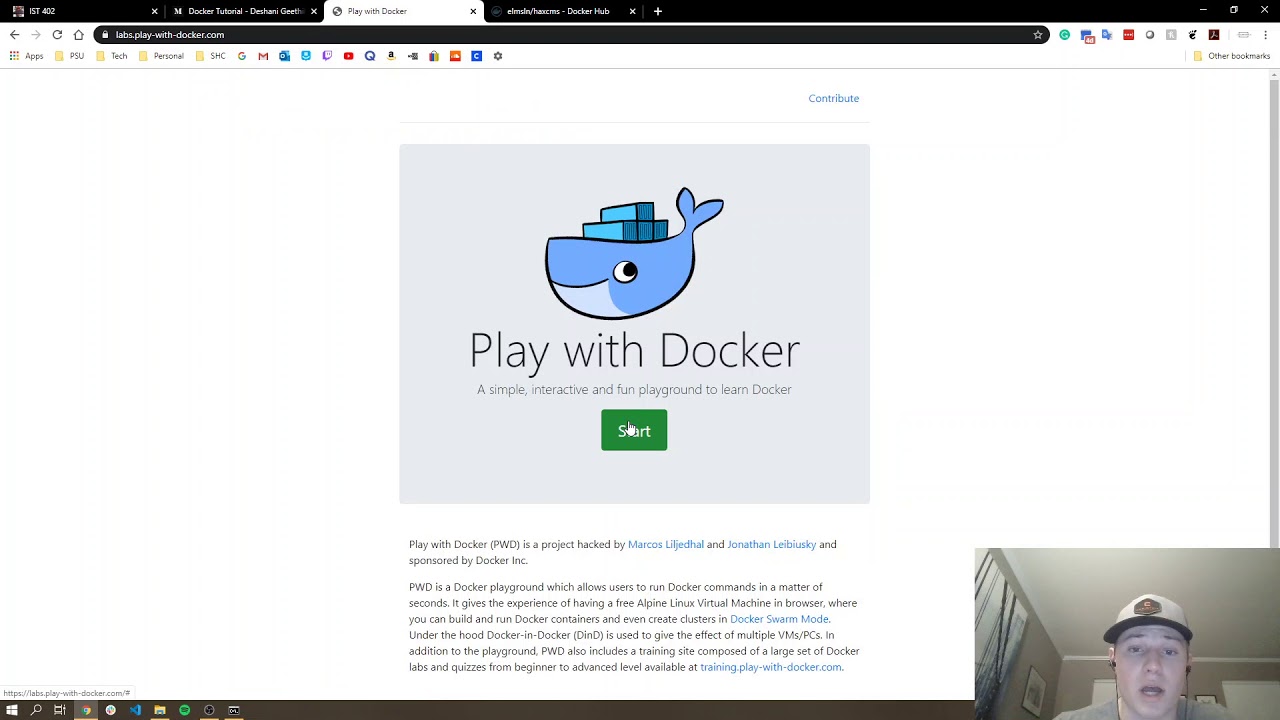Open the YouTube bookmark icon

pyautogui.click(x=348, y=56)
